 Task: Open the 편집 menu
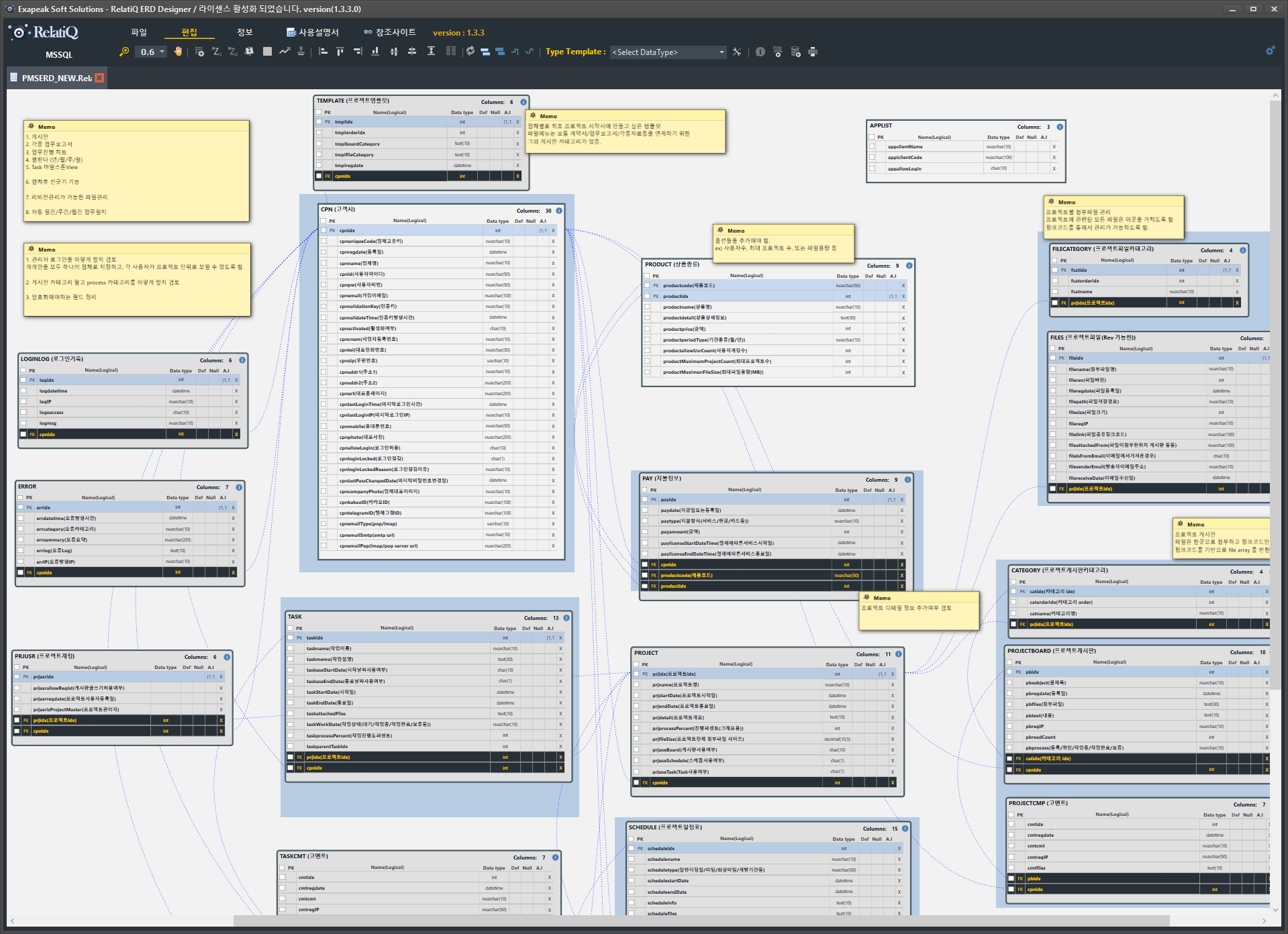point(189,32)
